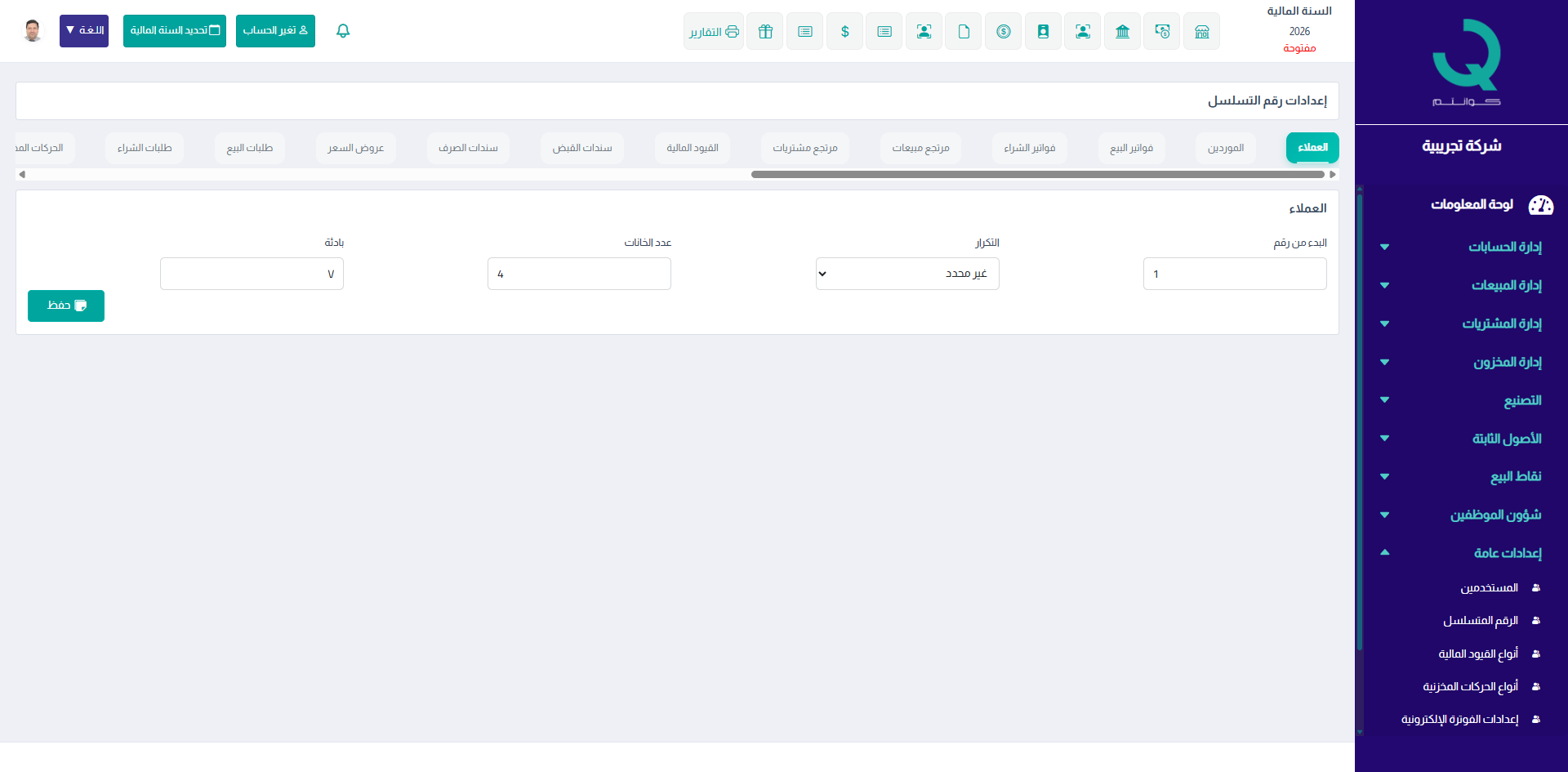Click the ID badge icon in the toolbar
This screenshot has width=1568, height=772.
pyautogui.click(x=1043, y=32)
